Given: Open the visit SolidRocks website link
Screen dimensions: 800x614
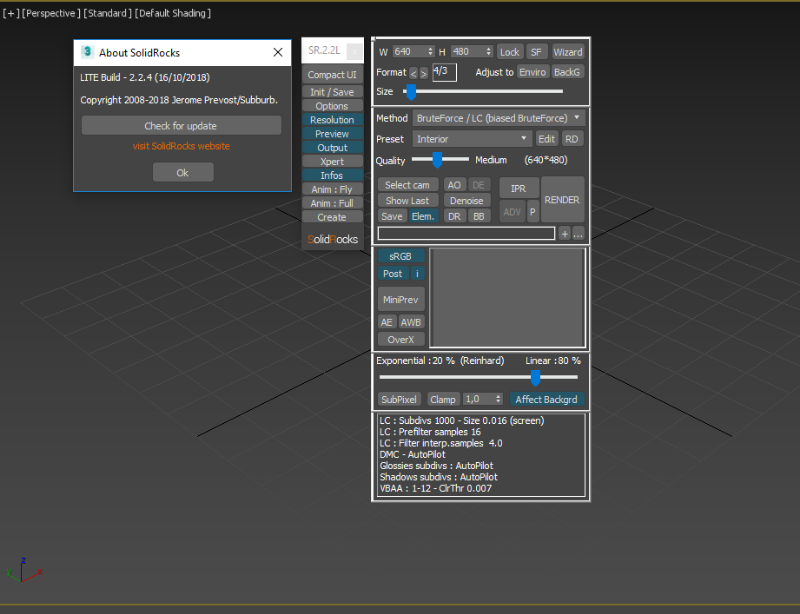Looking at the screenshot, I should click(181, 146).
